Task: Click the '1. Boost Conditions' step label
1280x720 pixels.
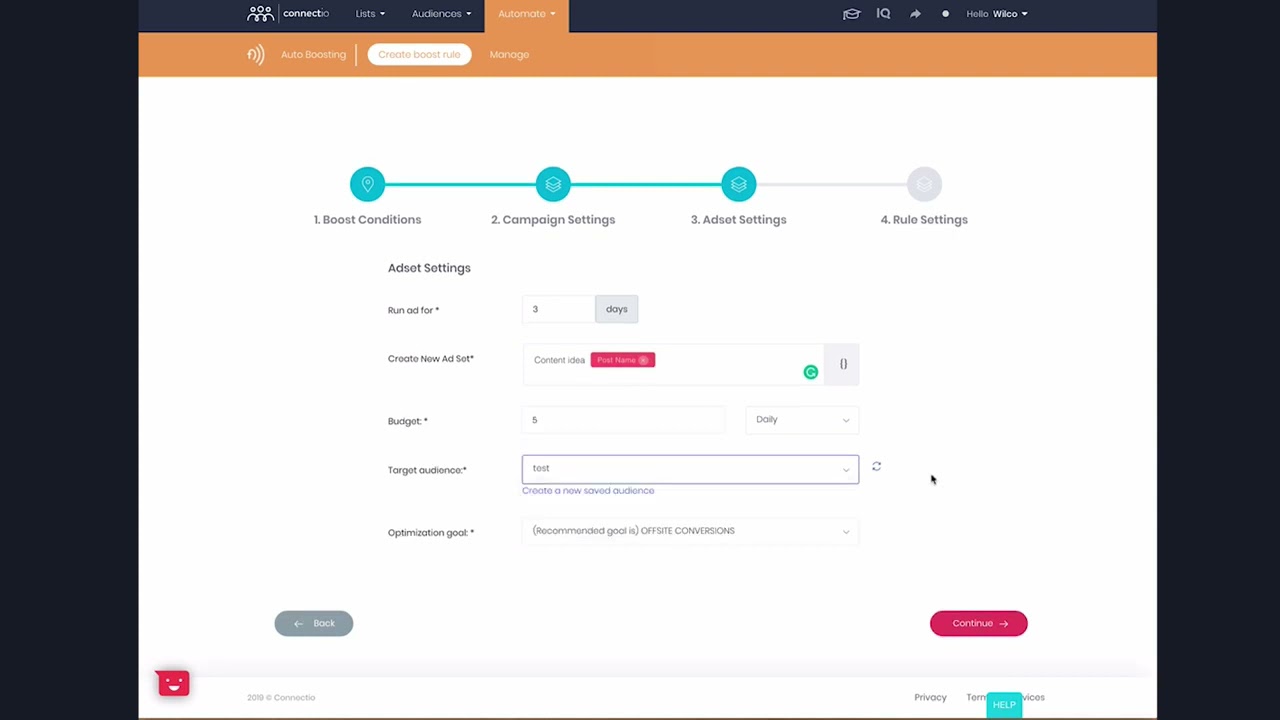Action: [367, 220]
